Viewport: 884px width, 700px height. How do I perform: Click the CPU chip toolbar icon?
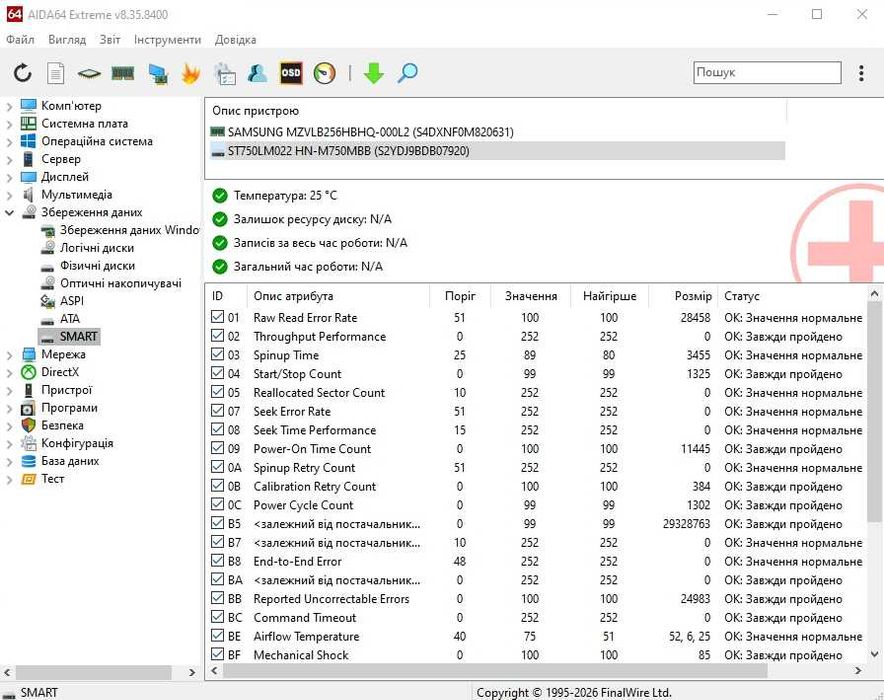tap(89, 73)
